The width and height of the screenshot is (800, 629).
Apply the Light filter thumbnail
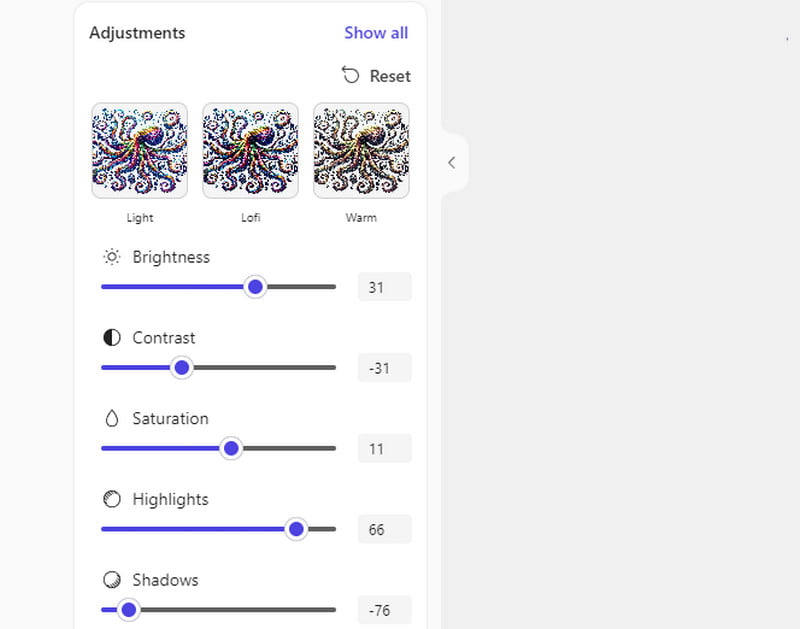pos(140,150)
